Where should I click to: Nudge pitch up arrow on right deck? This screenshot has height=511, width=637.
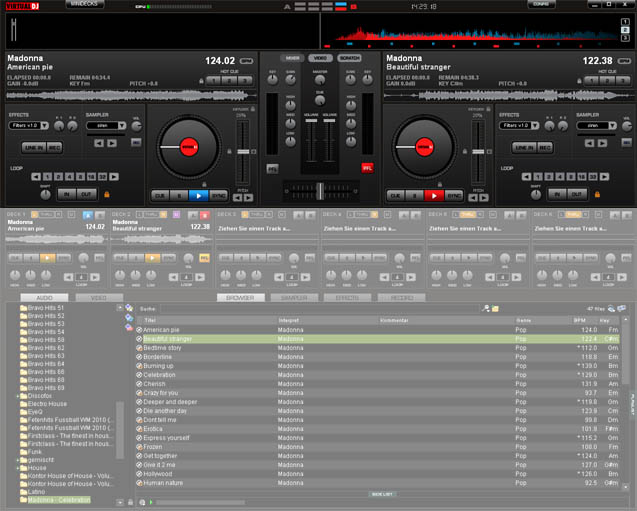[484, 198]
